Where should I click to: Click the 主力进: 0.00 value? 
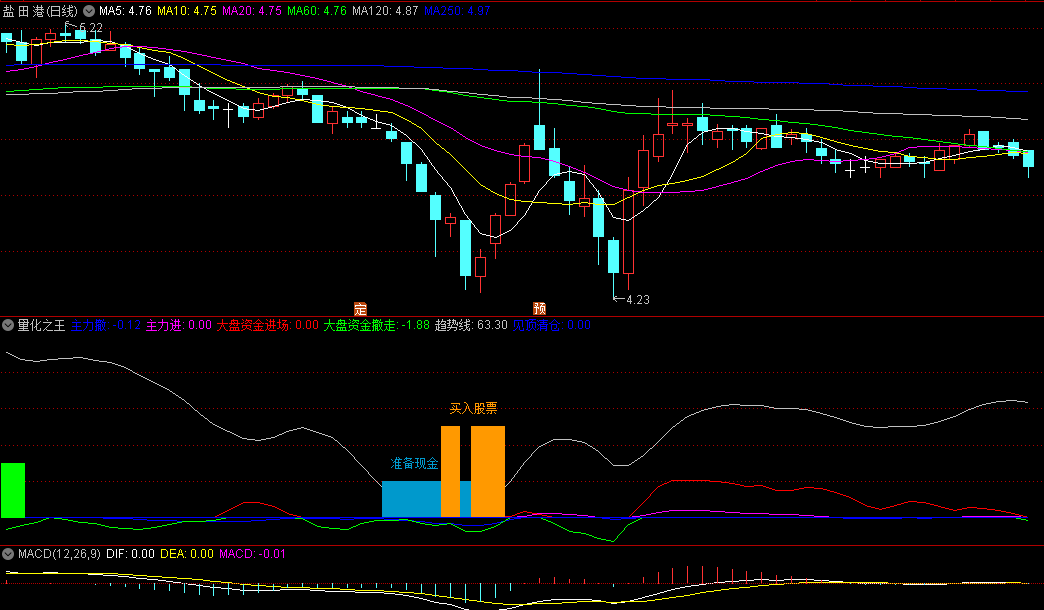click(179, 325)
